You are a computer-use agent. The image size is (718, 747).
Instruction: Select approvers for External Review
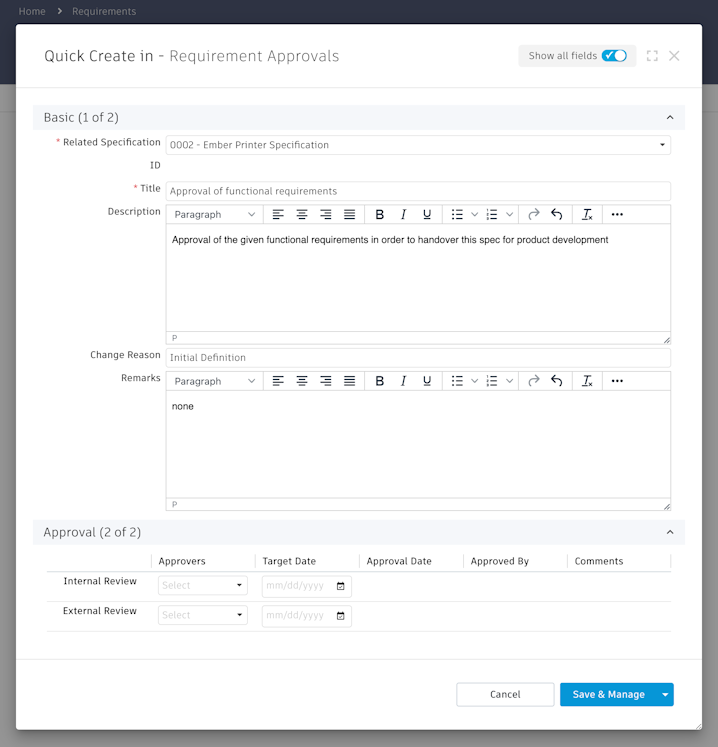click(x=202, y=616)
